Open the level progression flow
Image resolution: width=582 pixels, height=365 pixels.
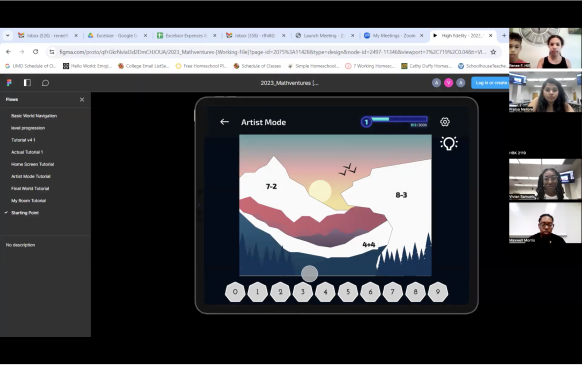tap(28, 128)
